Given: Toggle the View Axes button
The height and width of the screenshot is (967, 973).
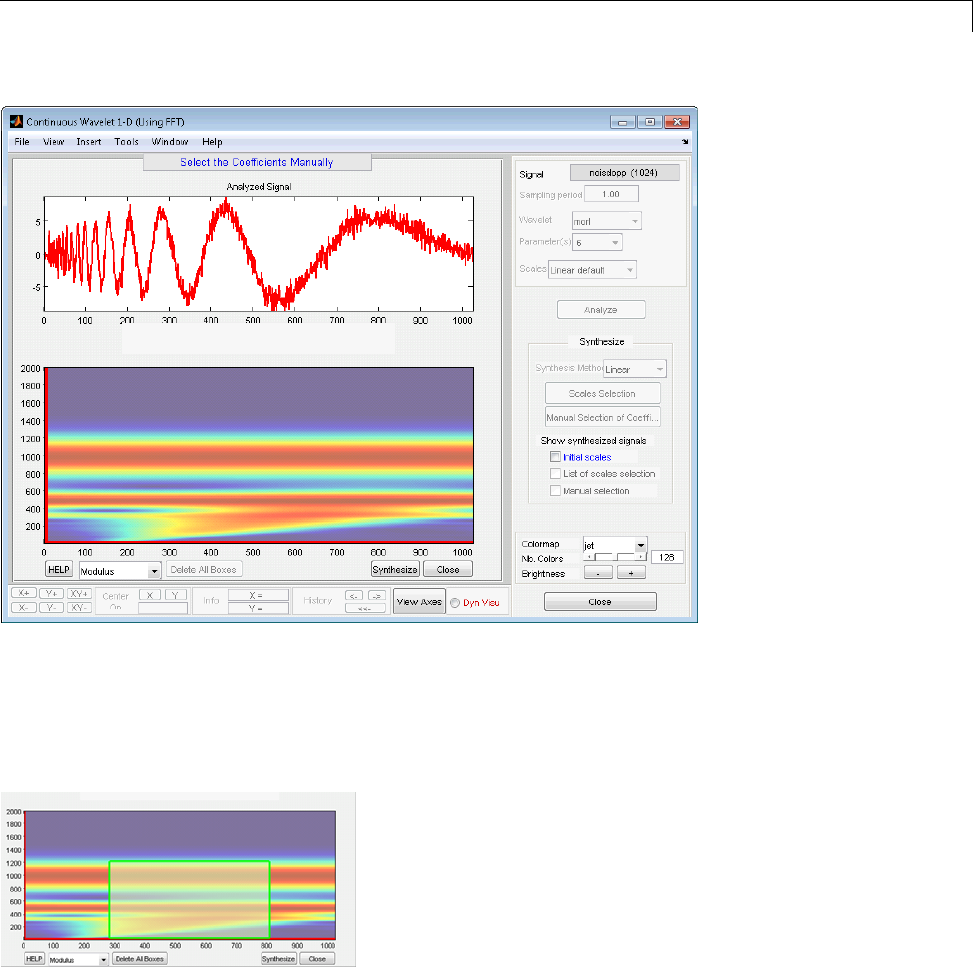Looking at the screenshot, I should 419,601.
